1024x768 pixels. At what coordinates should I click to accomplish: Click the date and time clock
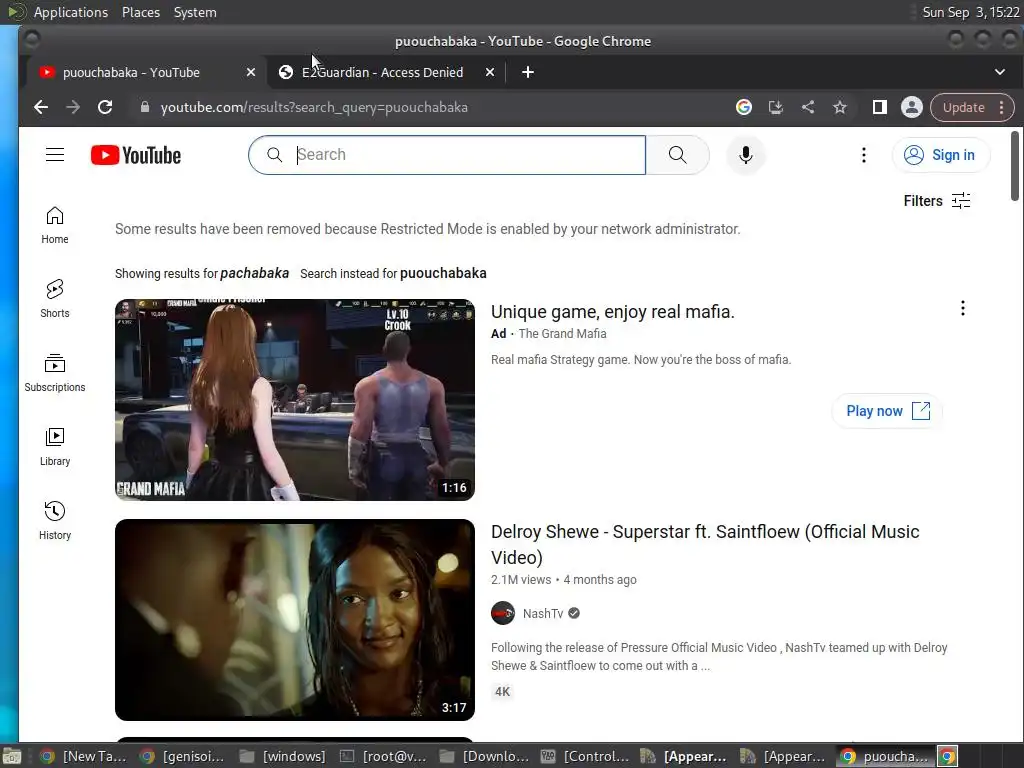(x=970, y=12)
